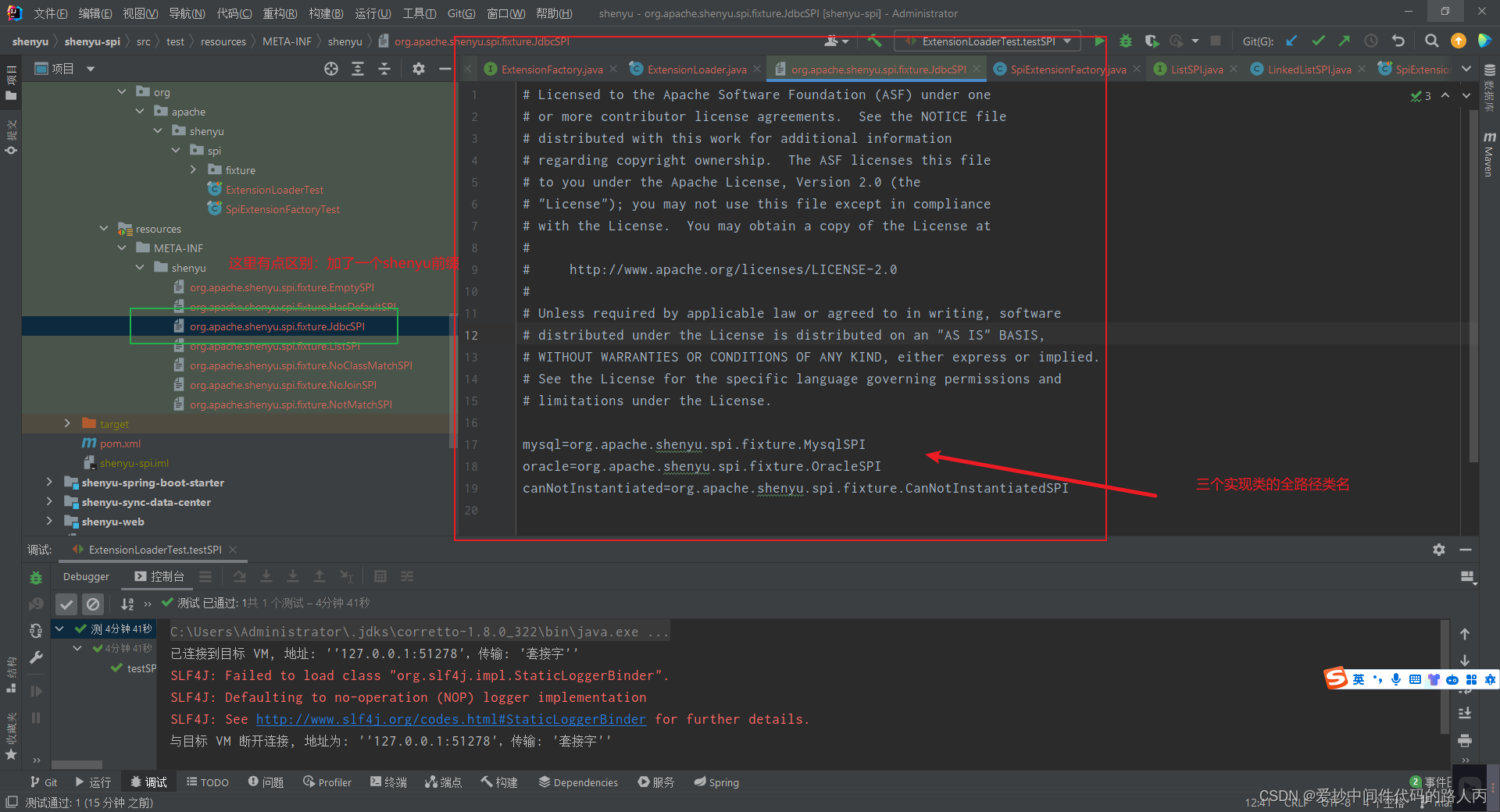Update project with the blue Git arrow

(x=1291, y=41)
